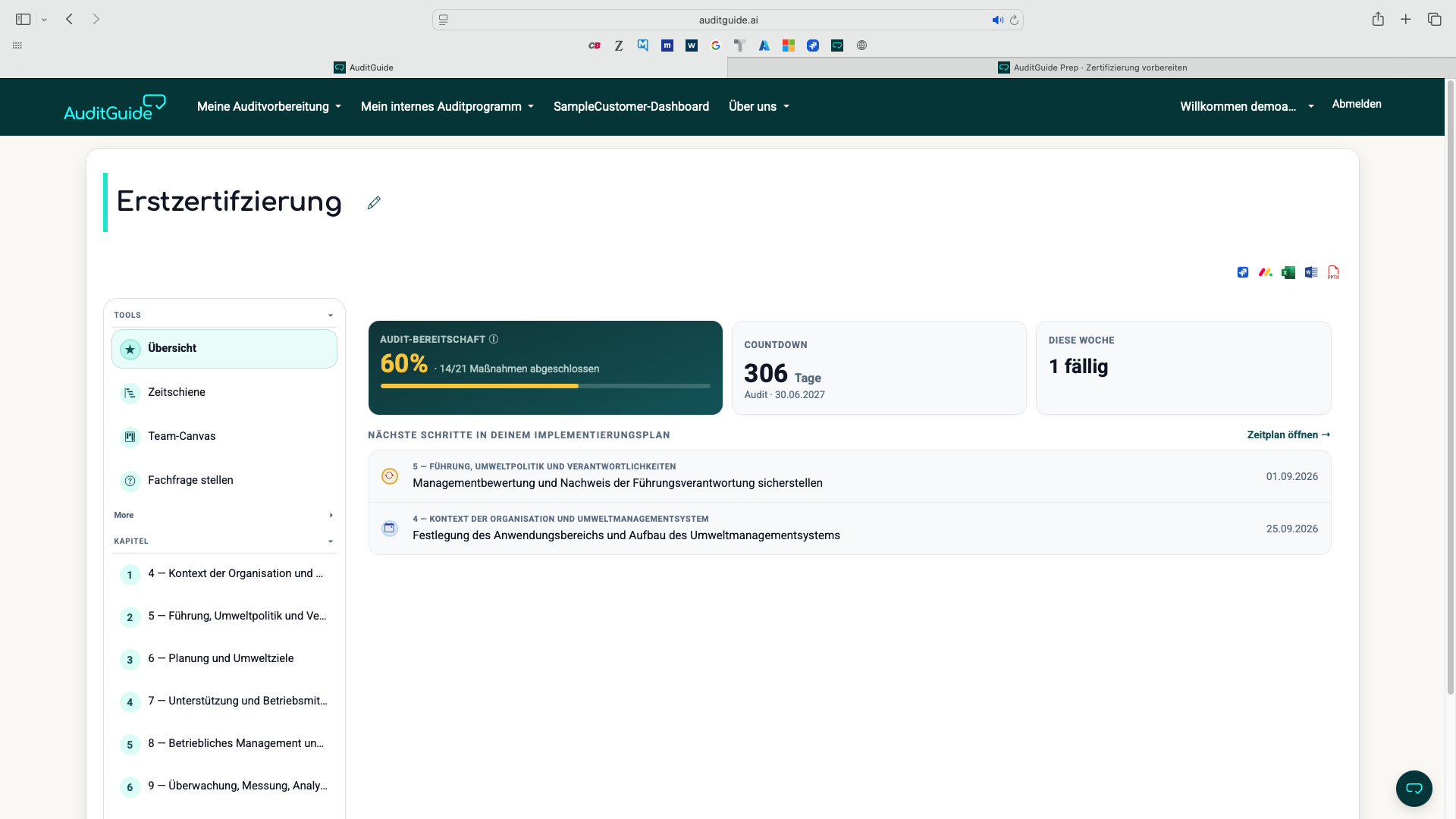Export to Word via the blue W icon
This screenshot has width=1456, height=819.
pos(1311,272)
